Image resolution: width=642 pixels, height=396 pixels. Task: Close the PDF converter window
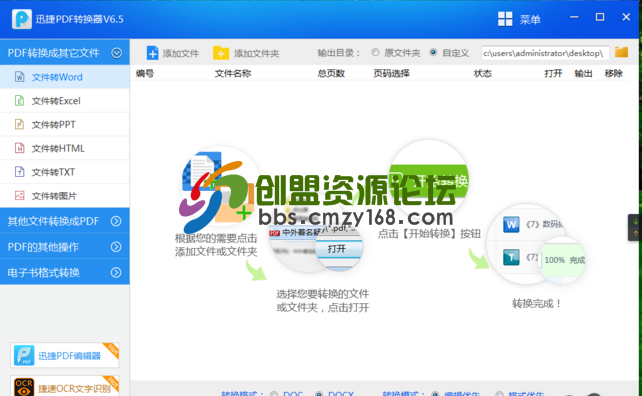click(x=626, y=17)
